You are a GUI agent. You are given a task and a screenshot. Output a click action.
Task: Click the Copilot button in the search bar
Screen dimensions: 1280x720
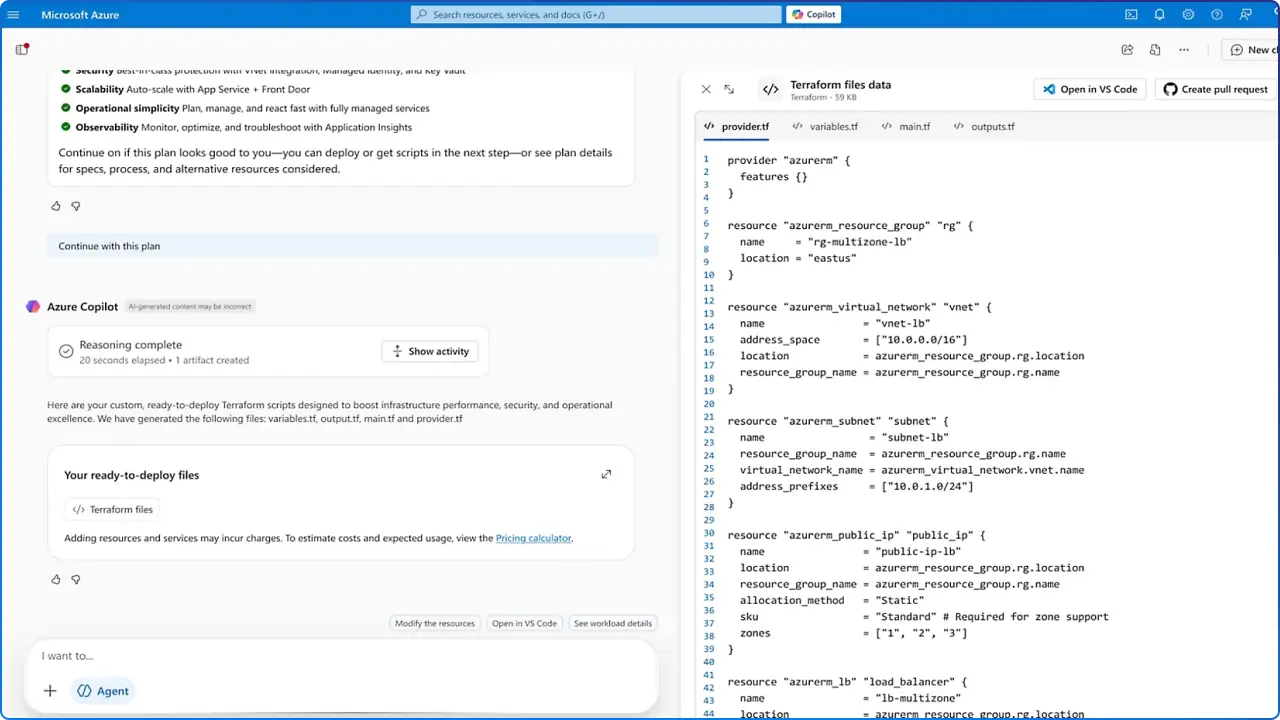coord(813,14)
